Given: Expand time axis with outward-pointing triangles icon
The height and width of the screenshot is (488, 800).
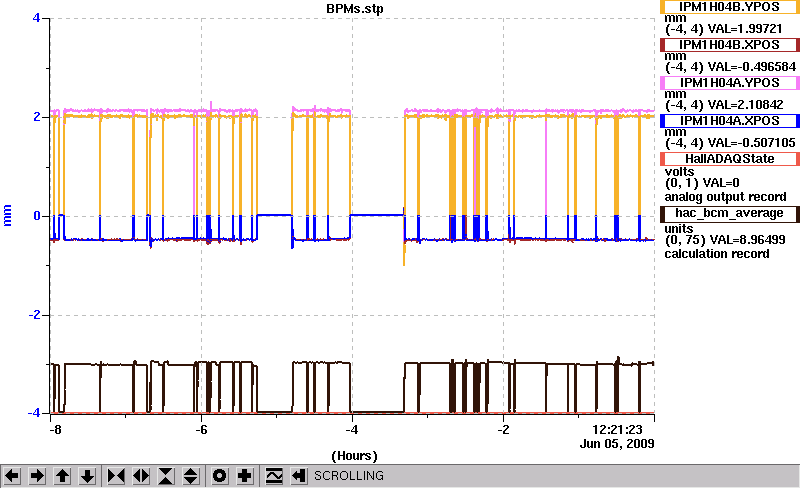Looking at the screenshot, I should pos(141,476).
